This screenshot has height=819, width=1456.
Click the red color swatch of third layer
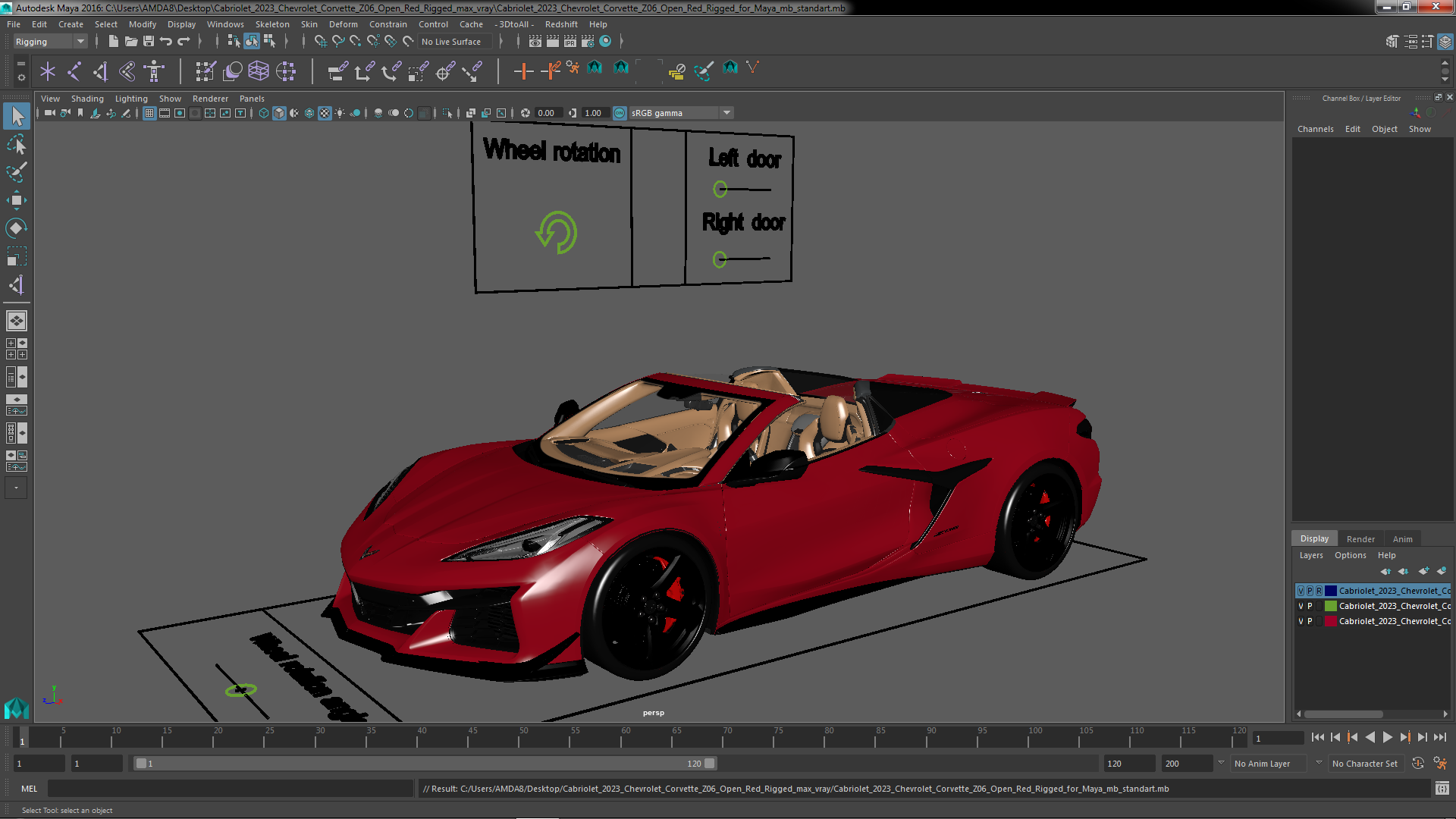[1330, 621]
